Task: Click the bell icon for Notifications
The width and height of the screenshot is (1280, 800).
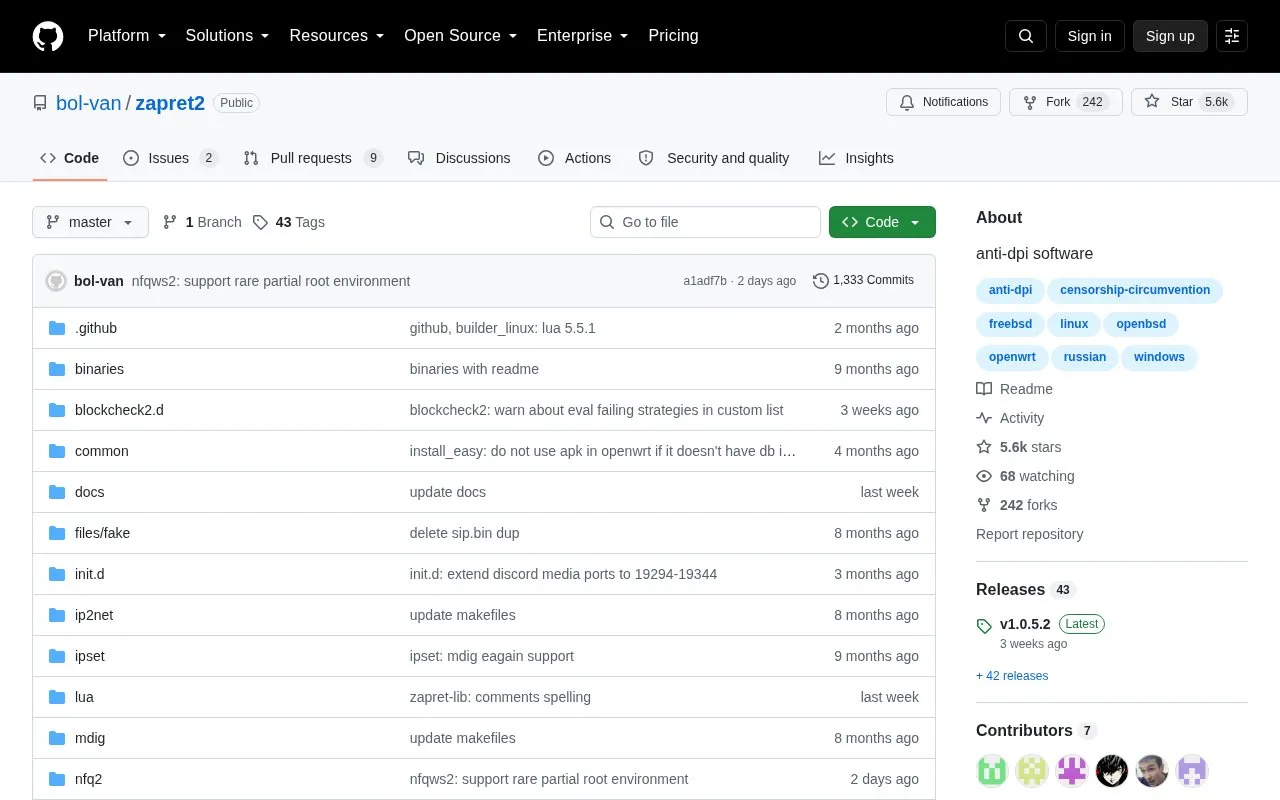Action: tap(907, 102)
